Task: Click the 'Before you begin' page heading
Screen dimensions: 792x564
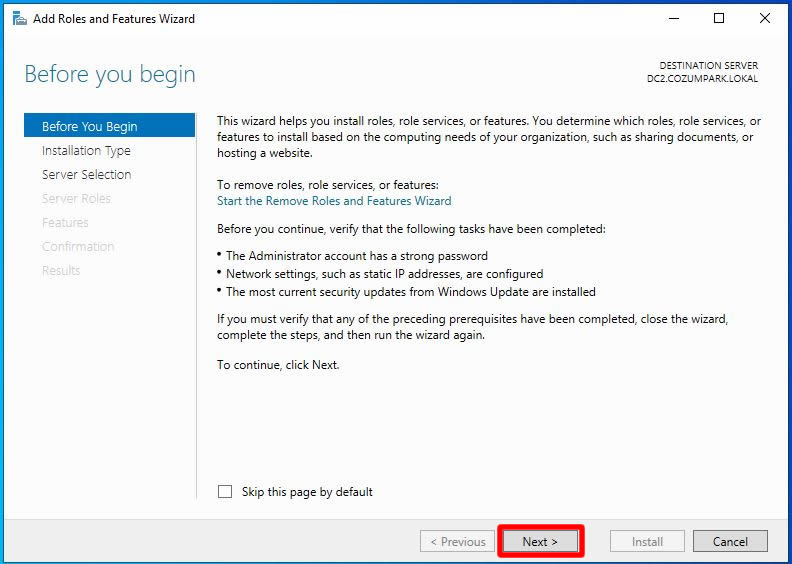Action: (x=110, y=75)
